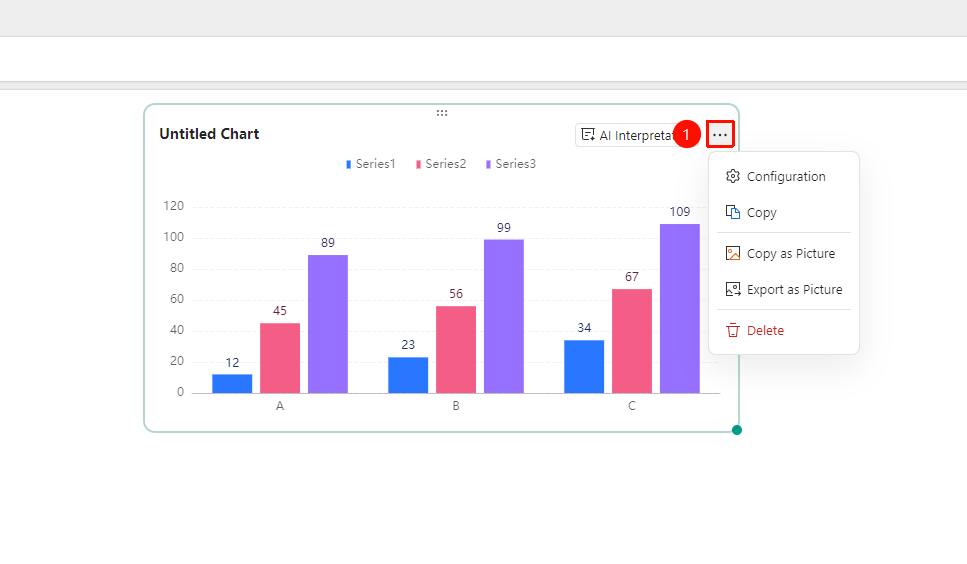Open the three-dot more options menu
967x564 pixels.
pyautogui.click(x=720, y=134)
